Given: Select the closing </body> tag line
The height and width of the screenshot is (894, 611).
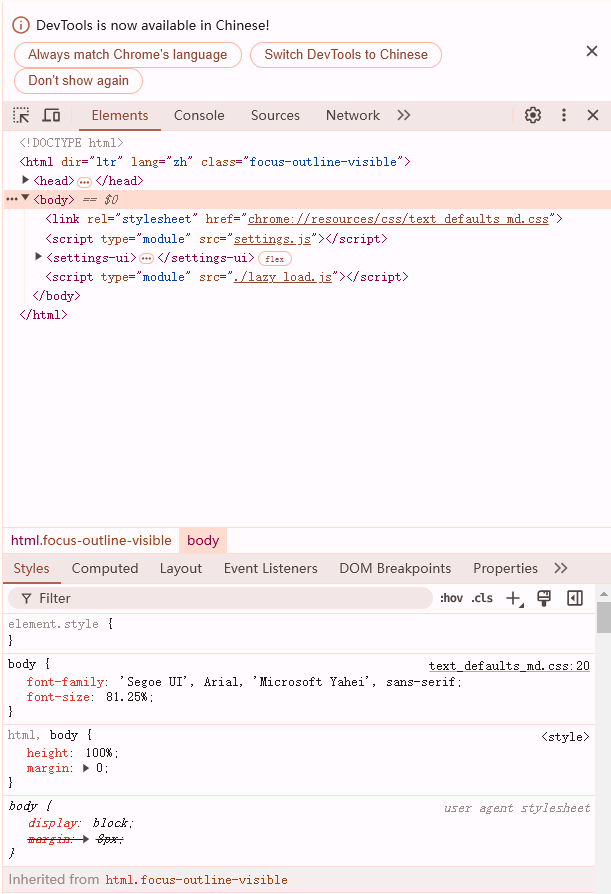Looking at the screenshot, I should point(56,296).
